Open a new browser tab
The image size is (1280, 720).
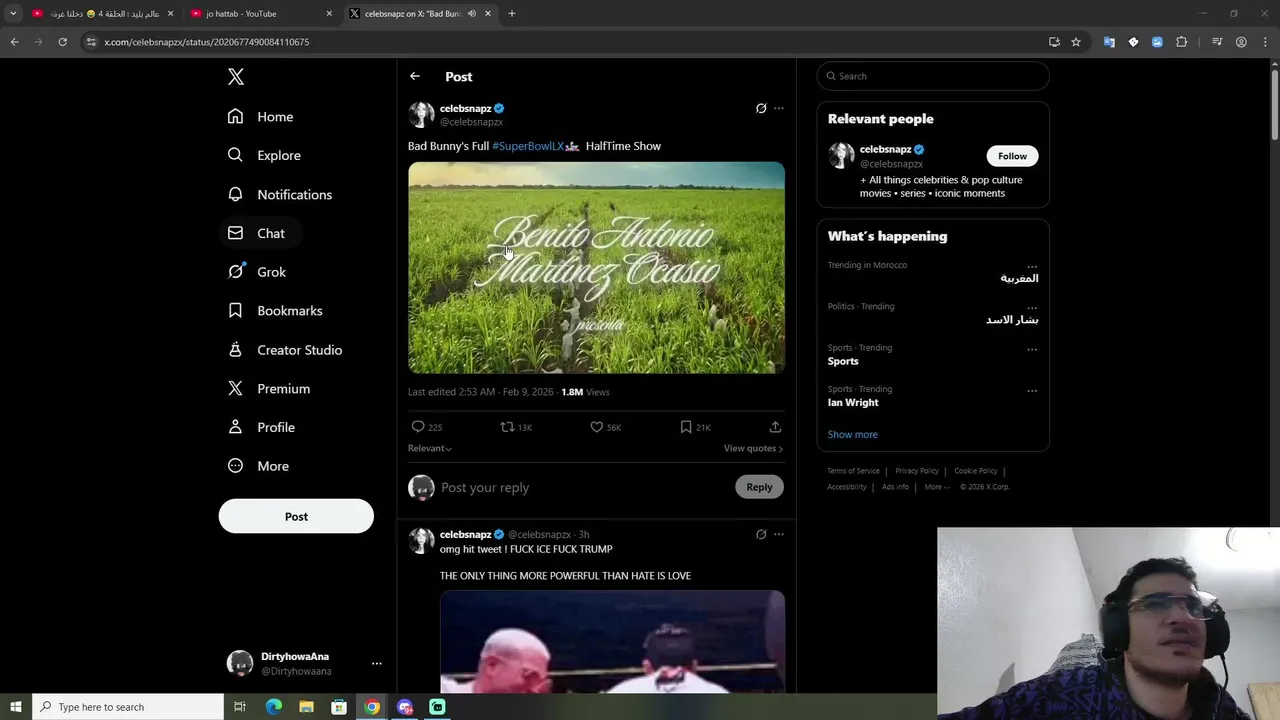[512, 14]
